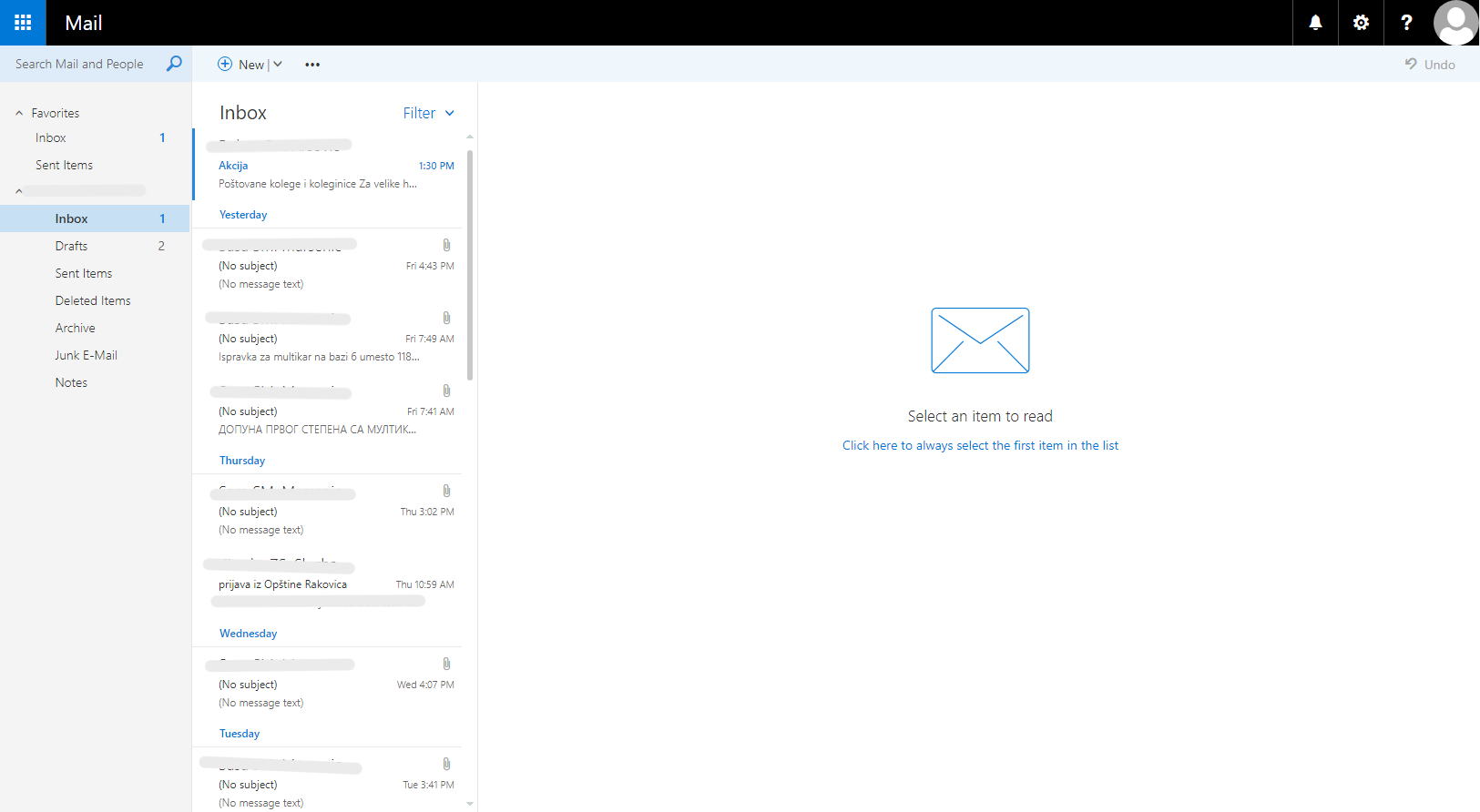Collapse the Favorites section
Screen dimensions: 1480x812
19,113
